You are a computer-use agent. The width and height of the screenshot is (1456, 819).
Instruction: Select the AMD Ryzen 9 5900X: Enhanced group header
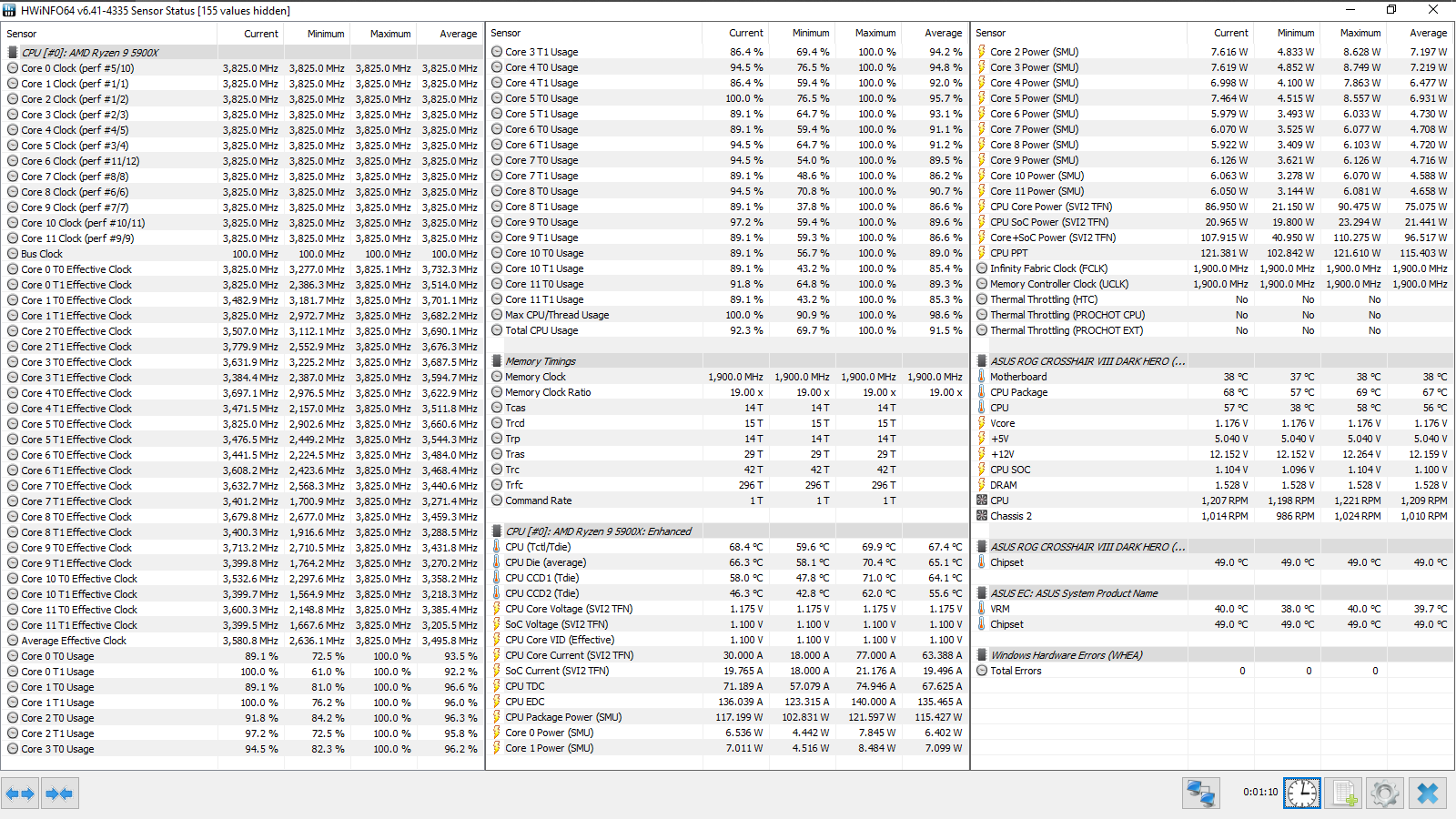(x=728, y=531)
